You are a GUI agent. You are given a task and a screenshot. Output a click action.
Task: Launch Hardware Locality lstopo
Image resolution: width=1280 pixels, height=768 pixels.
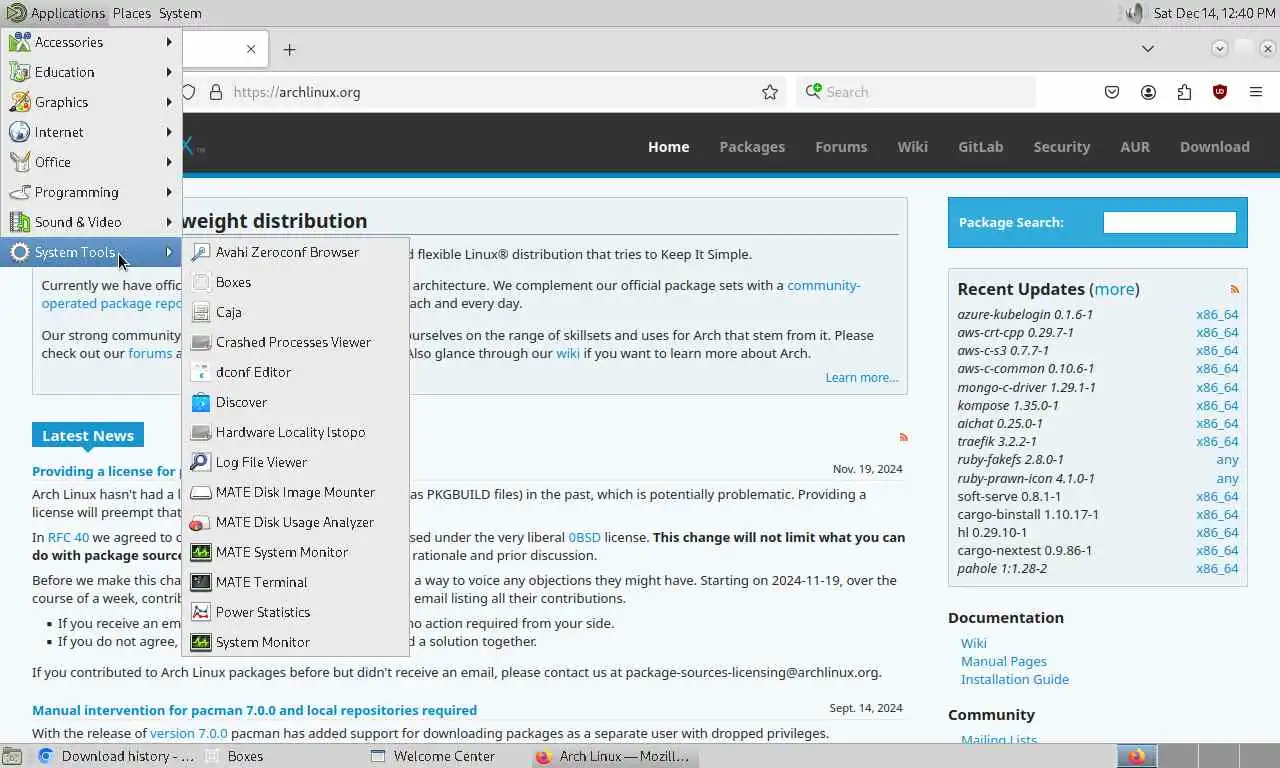click(295, 432)
